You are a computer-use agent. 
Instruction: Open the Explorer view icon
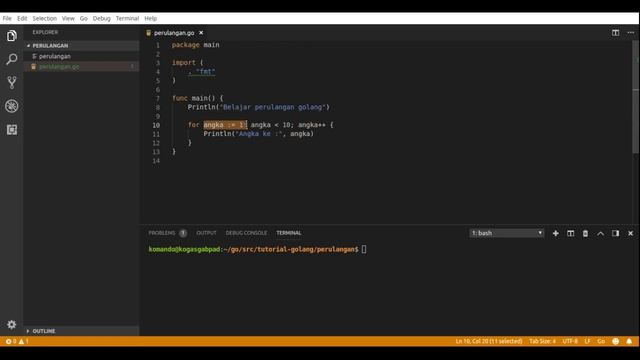pos(11,36)
